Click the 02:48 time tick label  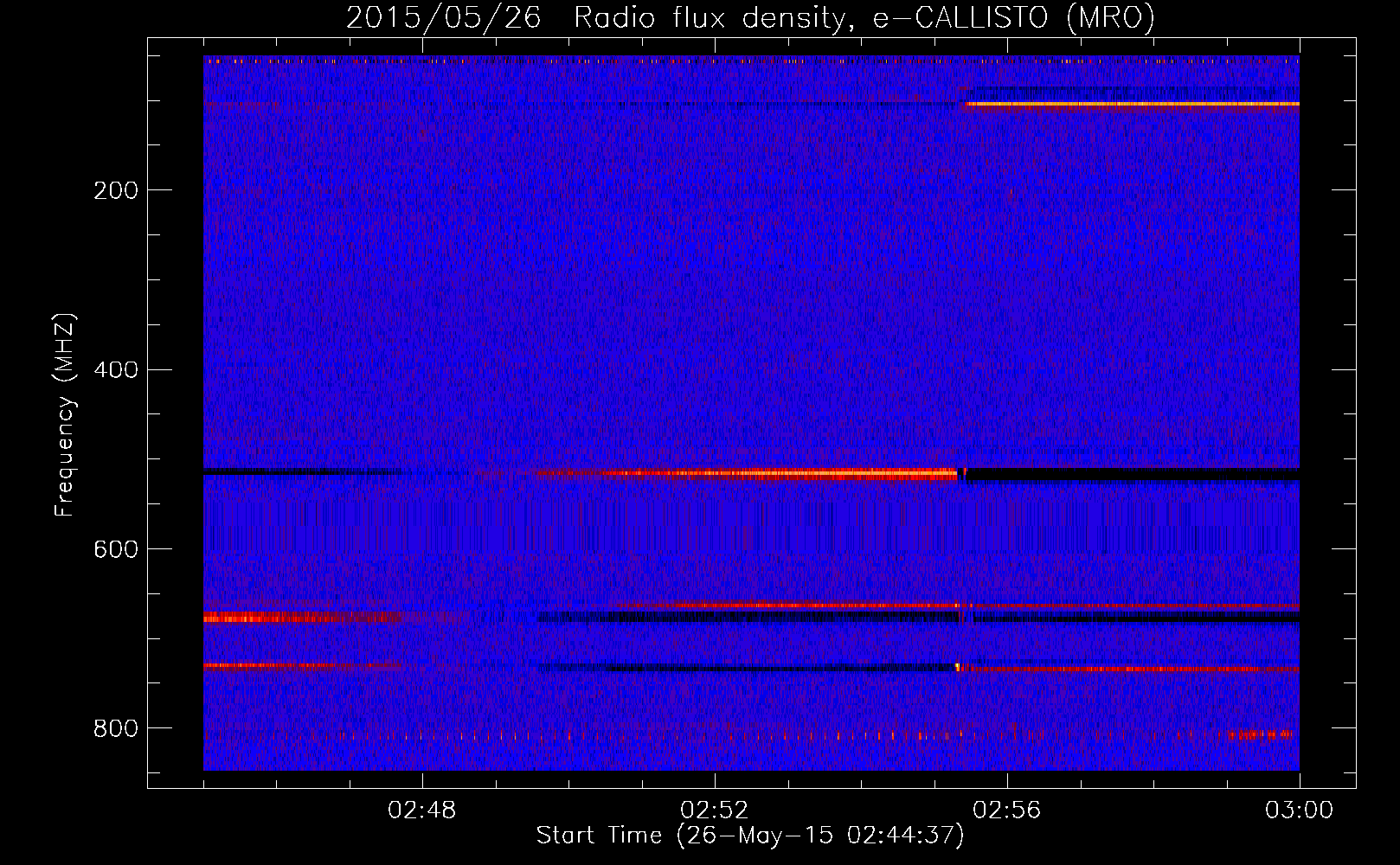point(422,811)
